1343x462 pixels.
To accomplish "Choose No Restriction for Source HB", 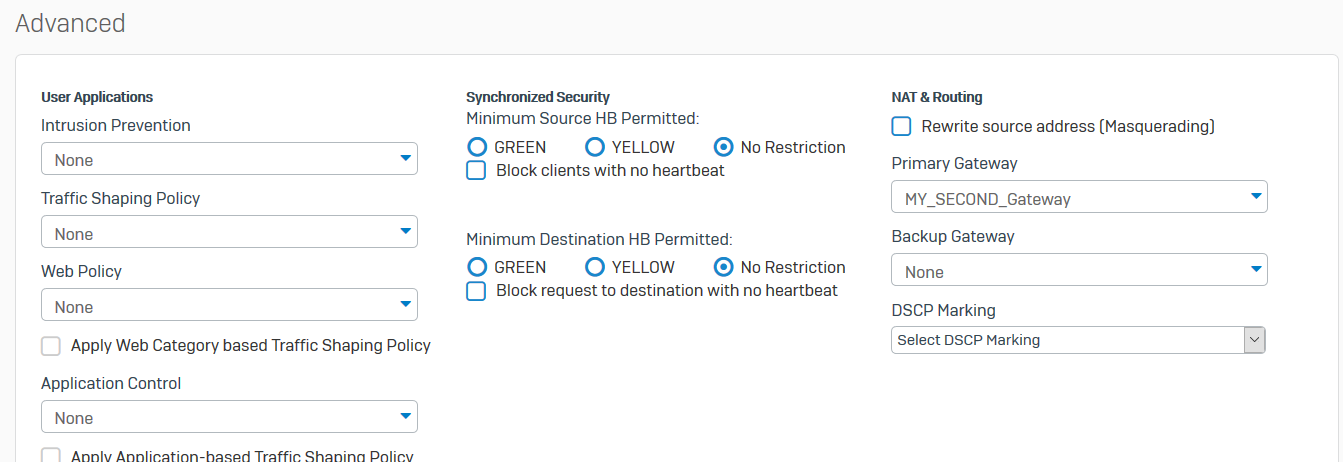I will 724,147.
